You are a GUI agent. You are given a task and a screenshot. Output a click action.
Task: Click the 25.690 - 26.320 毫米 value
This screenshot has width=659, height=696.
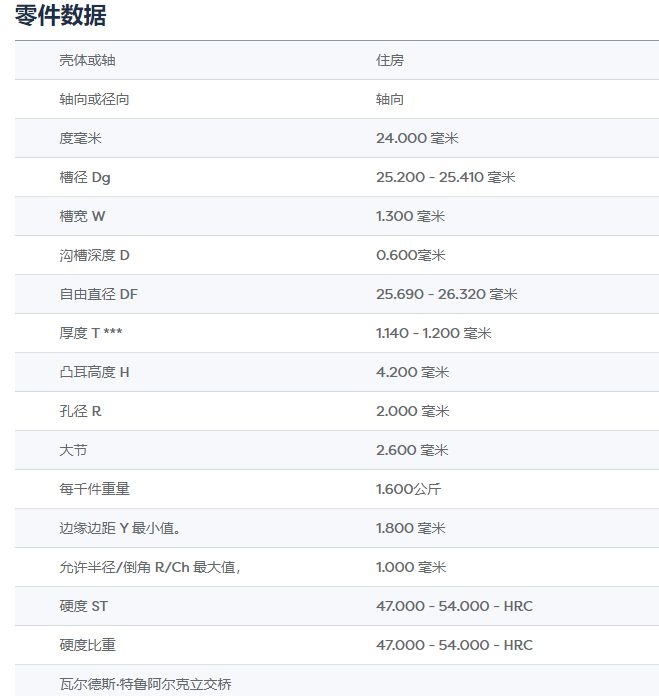click(446, 294)
